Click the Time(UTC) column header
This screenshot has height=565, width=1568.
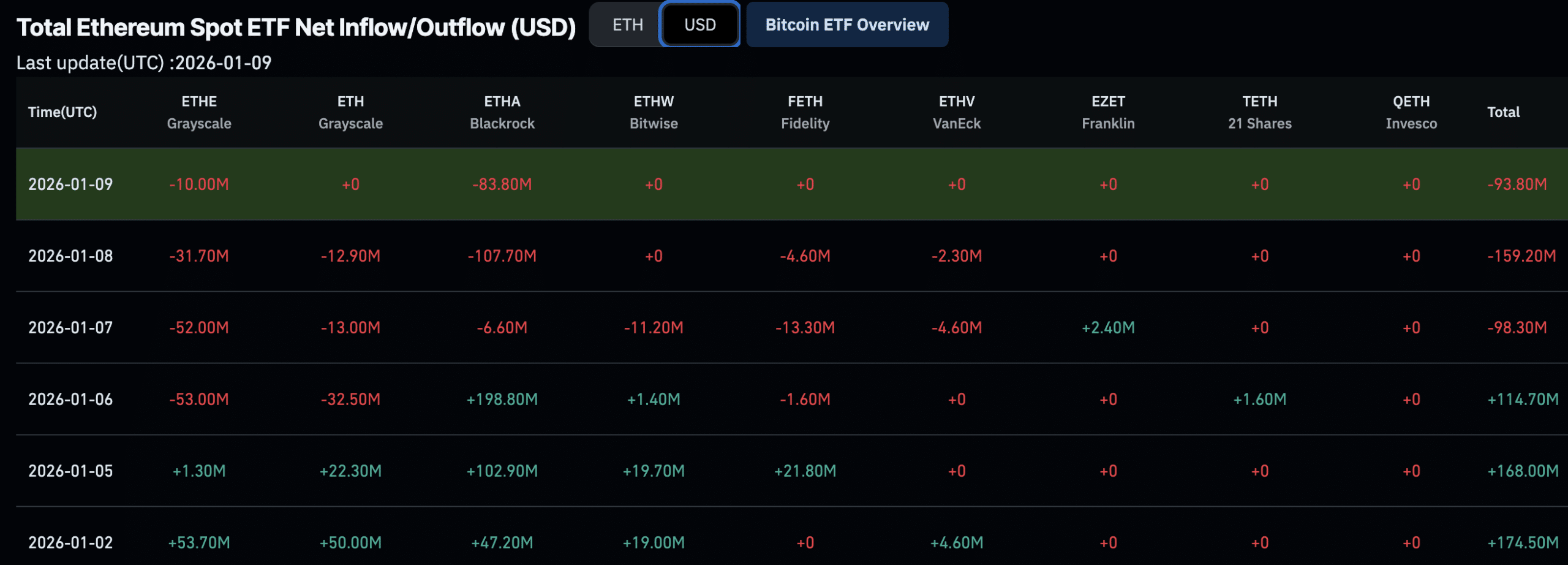[63, 112]
